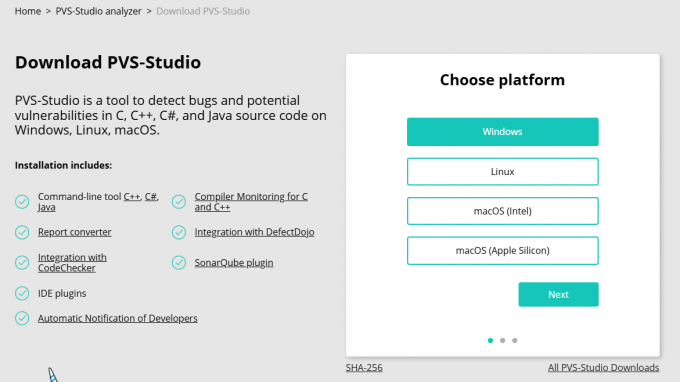Image resolution: width=680 pixels, height=382 pixels.
Task: Open the C# command-line tool link
Action: coord(150,197)
